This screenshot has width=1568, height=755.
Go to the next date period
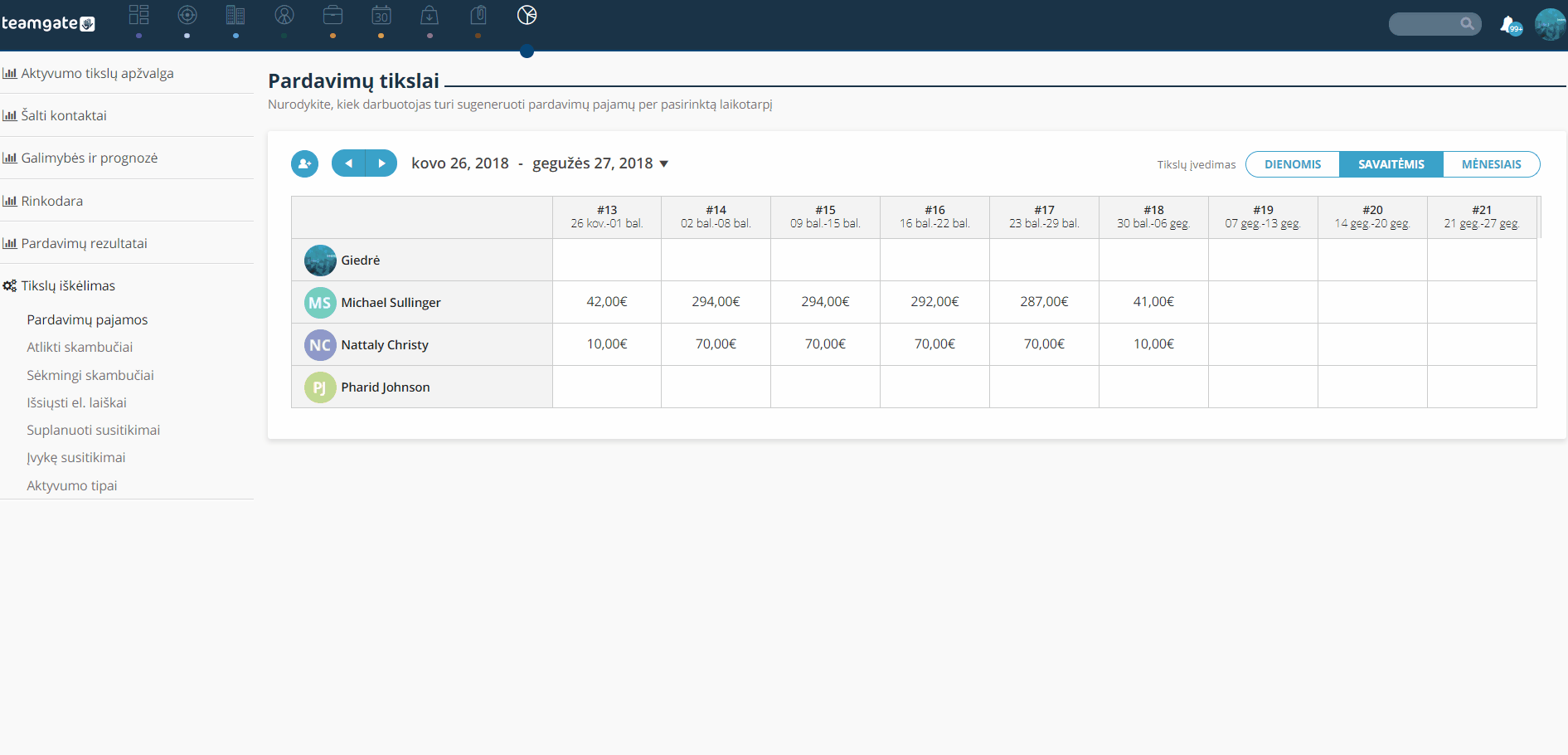click(381, 163)
